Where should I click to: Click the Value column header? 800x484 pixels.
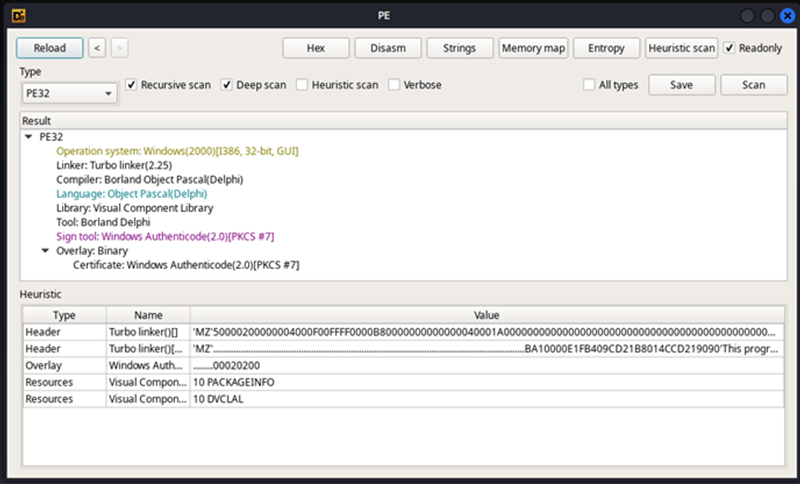487,315
